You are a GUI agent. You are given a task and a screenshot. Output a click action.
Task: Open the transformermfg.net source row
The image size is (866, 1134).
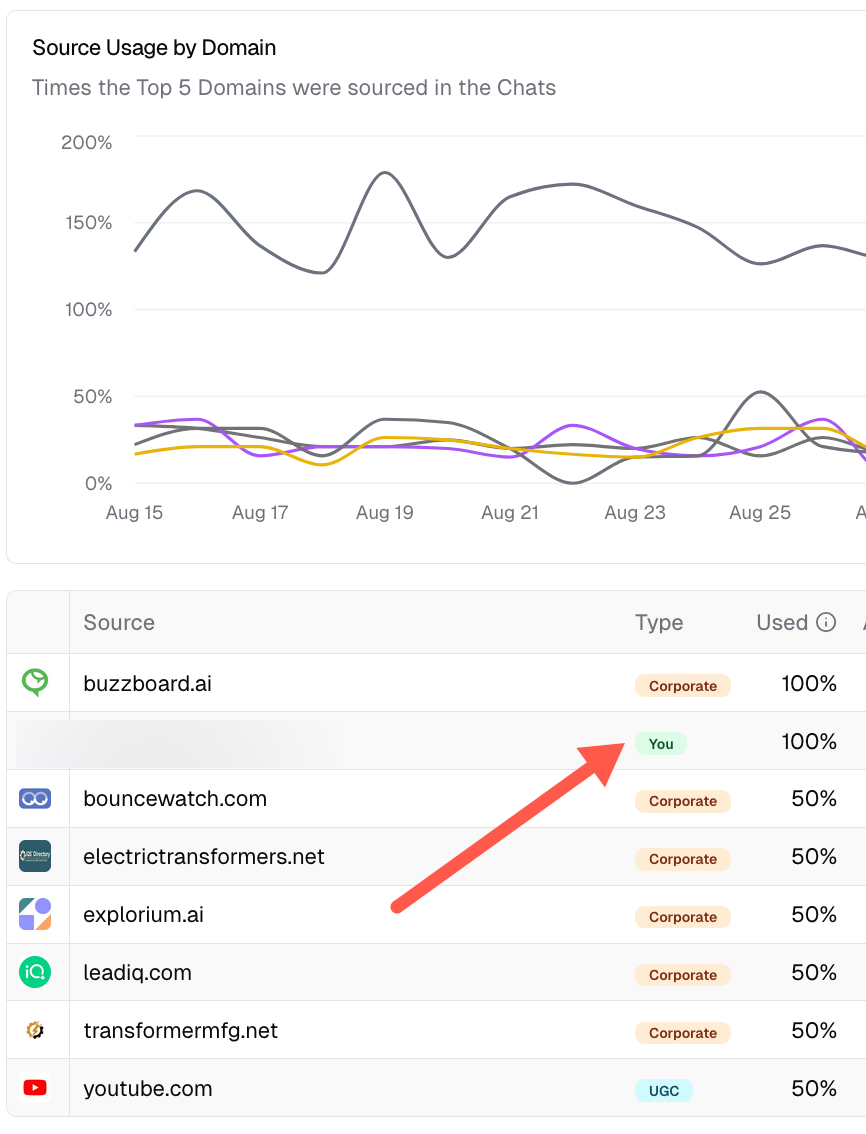coord(436,1030)
